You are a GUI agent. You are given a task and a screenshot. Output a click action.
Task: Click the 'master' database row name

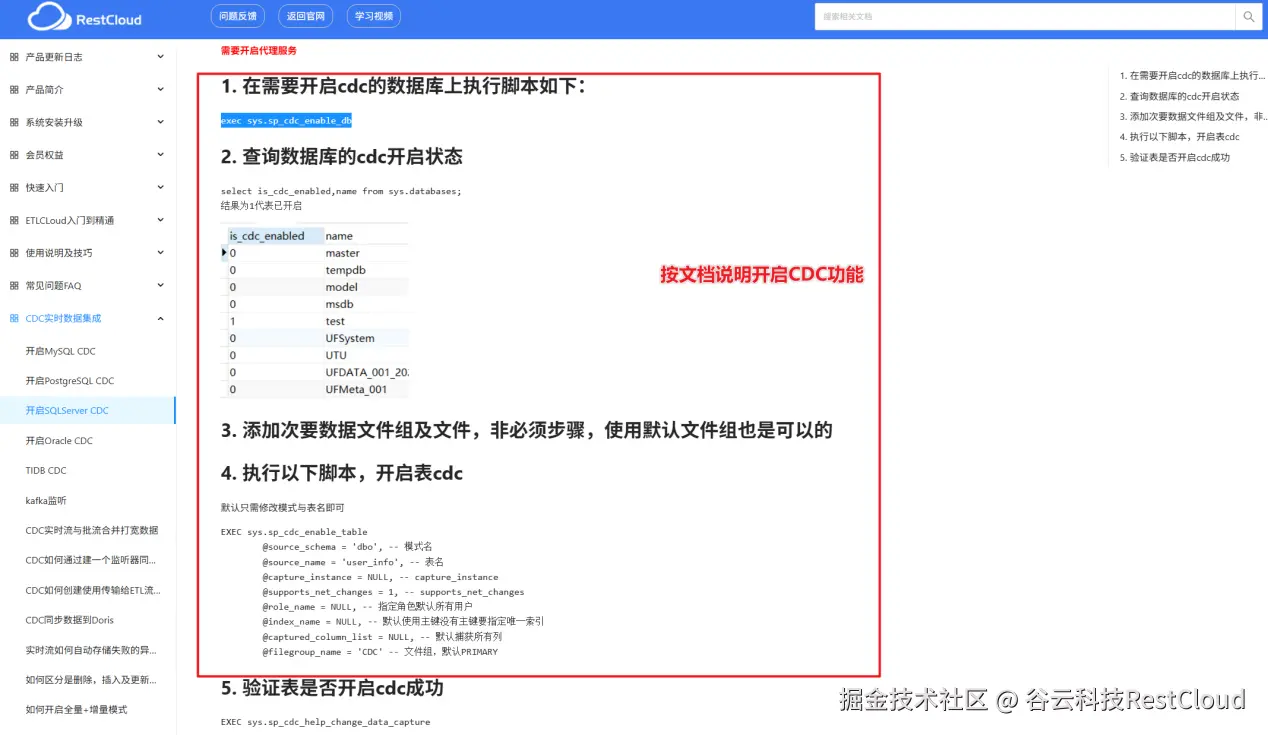pos(342,253)
